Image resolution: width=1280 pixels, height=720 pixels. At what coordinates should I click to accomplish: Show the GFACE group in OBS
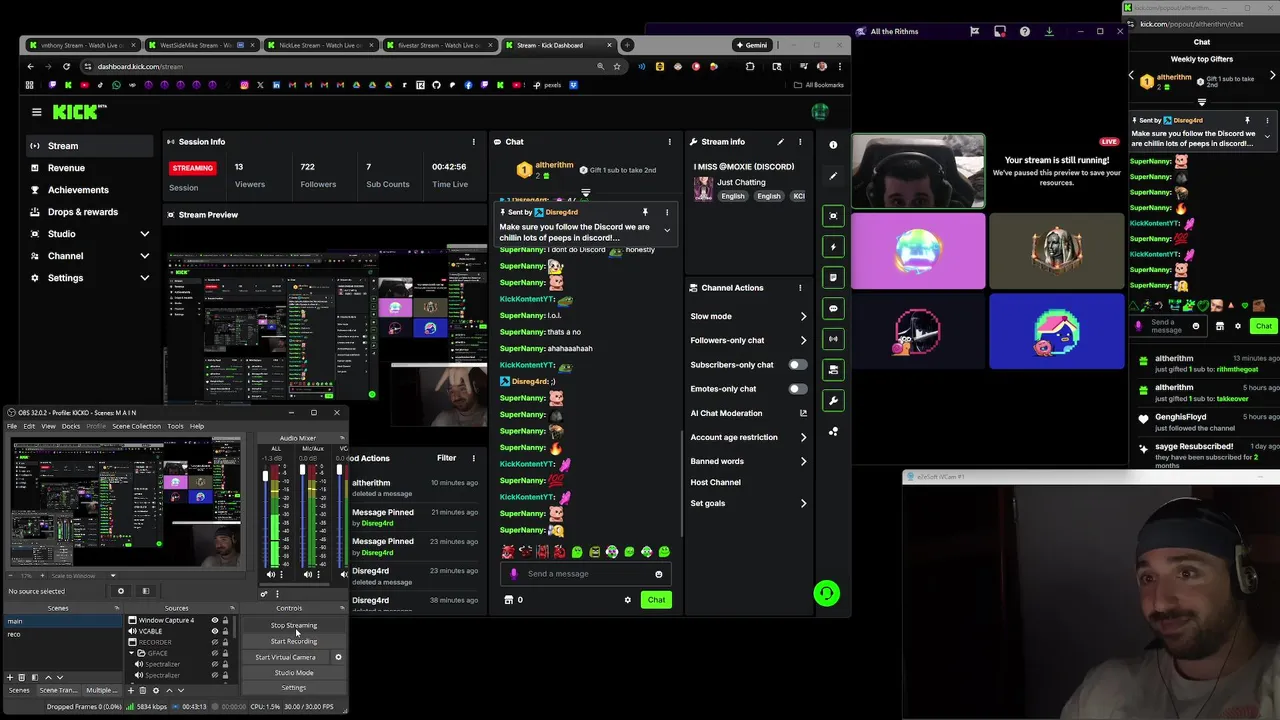click(214, 653)
